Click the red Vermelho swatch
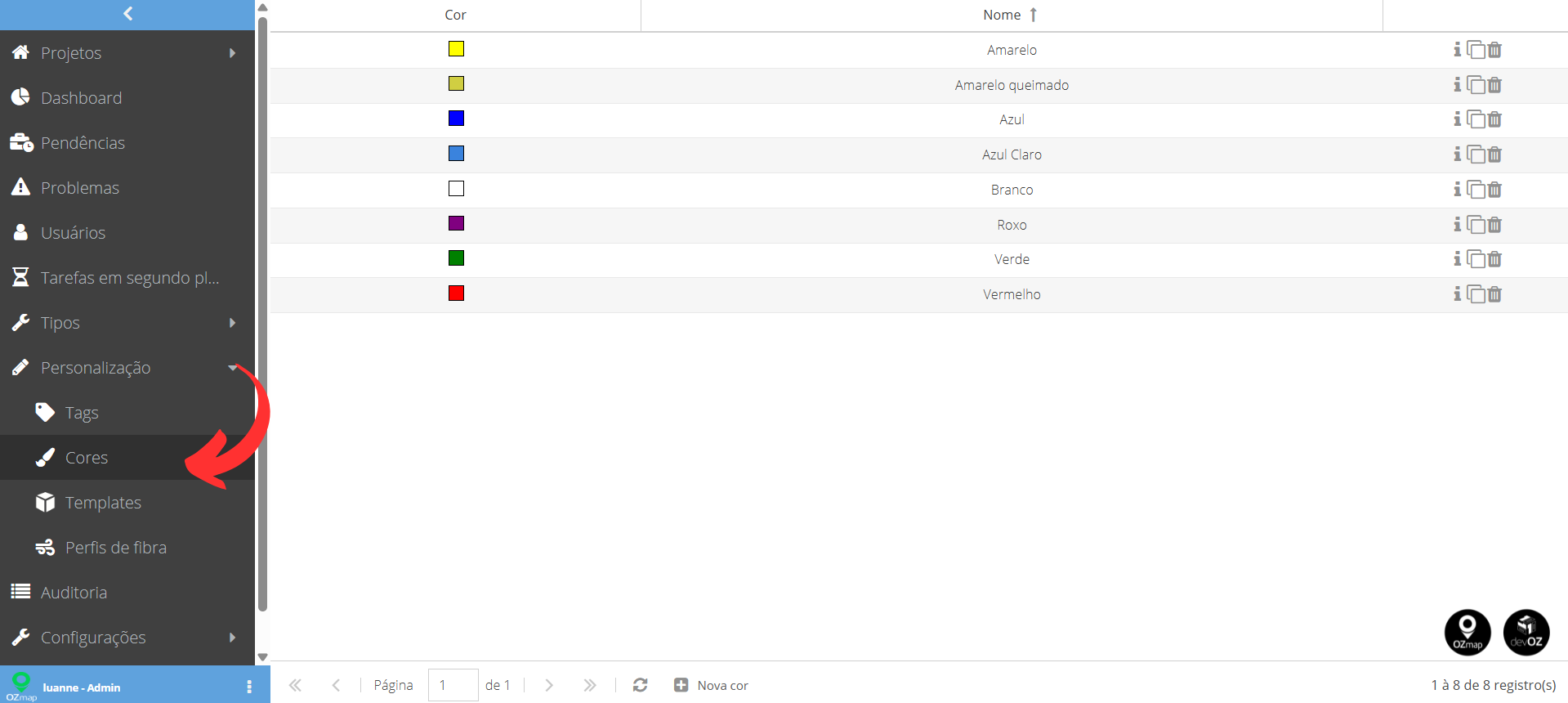Image resolution: width=1568 pixels, height=703 pixels. click(x=456, y=293)
